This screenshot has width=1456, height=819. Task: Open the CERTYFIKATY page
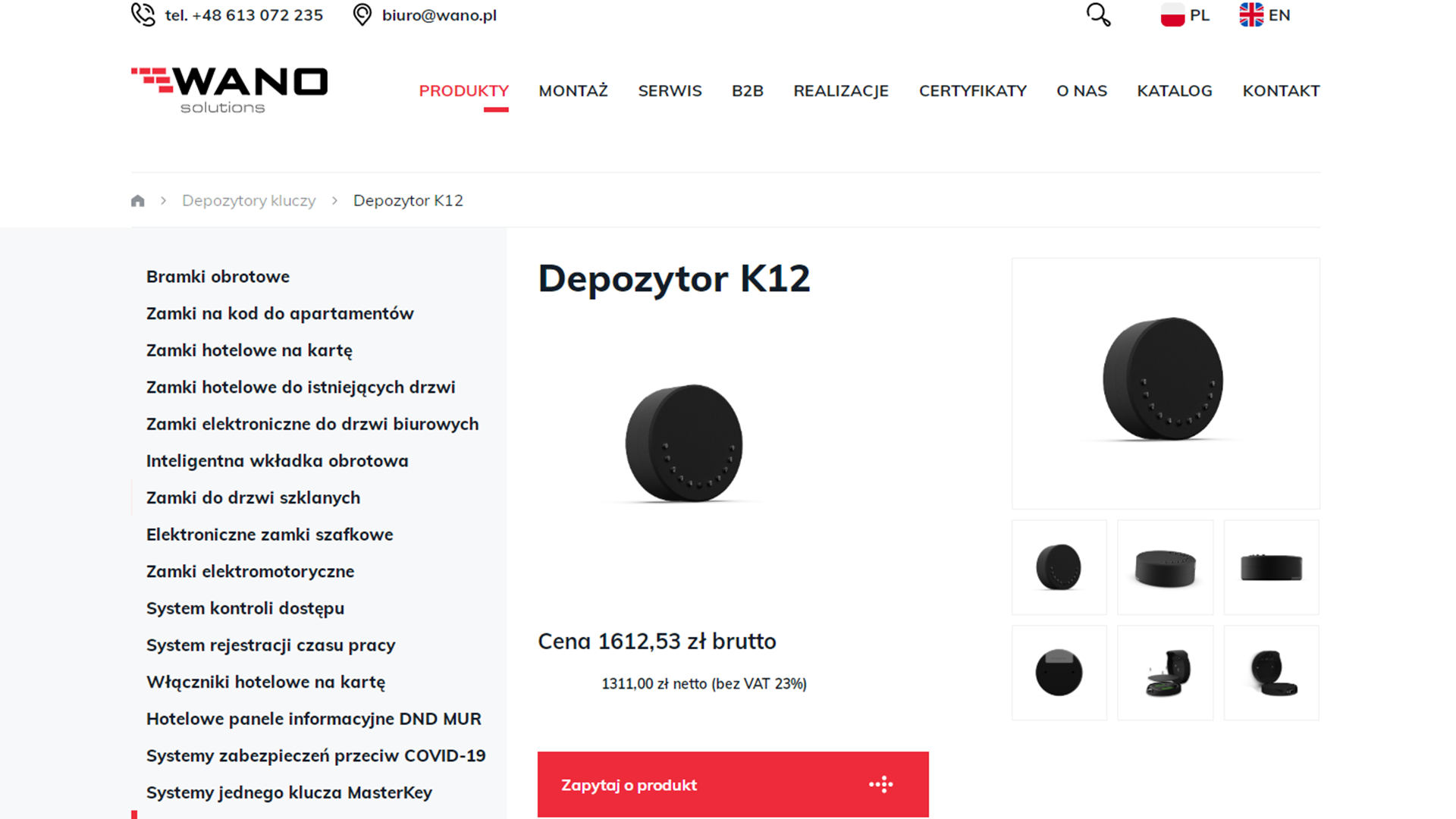coord(973,91)
